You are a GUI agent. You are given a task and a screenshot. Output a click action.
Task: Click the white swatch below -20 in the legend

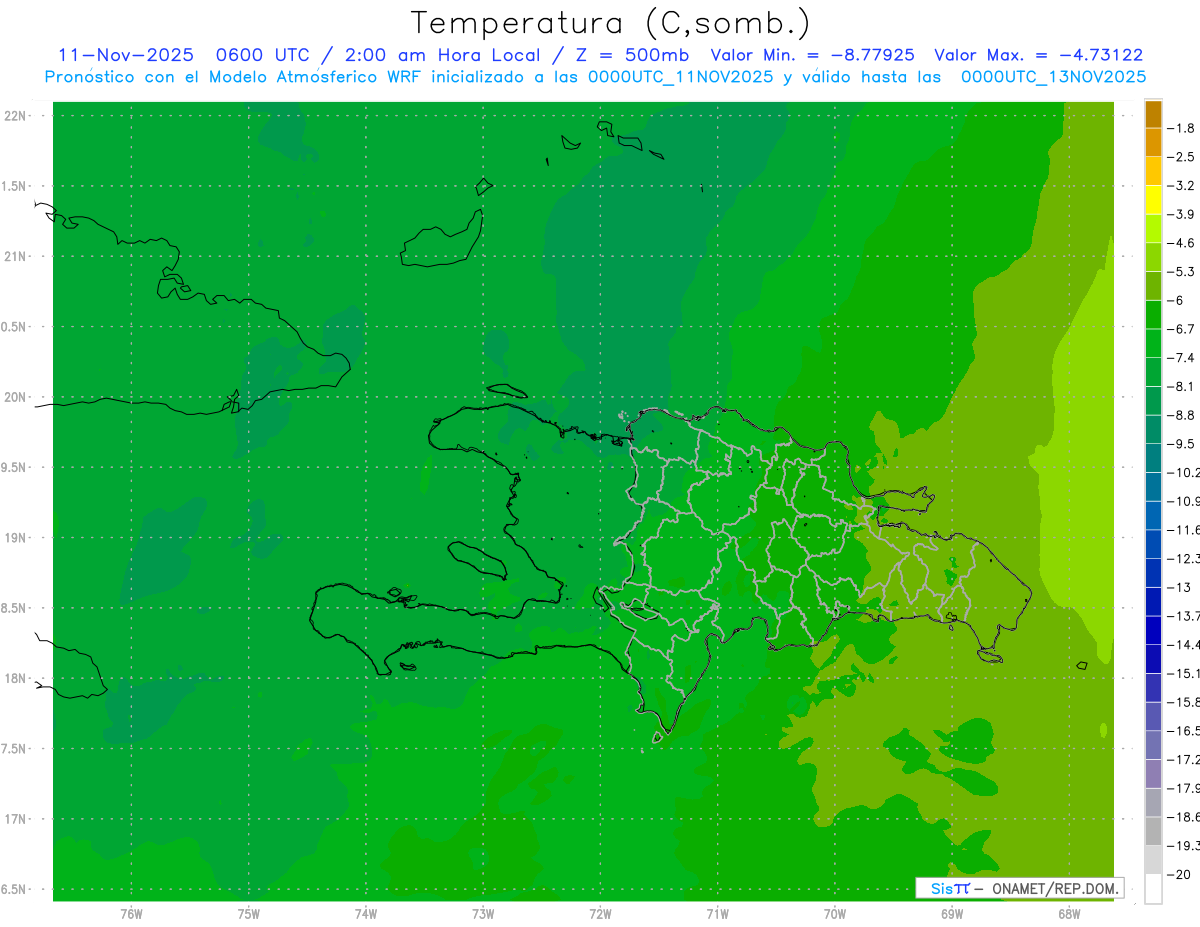point(1153,889)
